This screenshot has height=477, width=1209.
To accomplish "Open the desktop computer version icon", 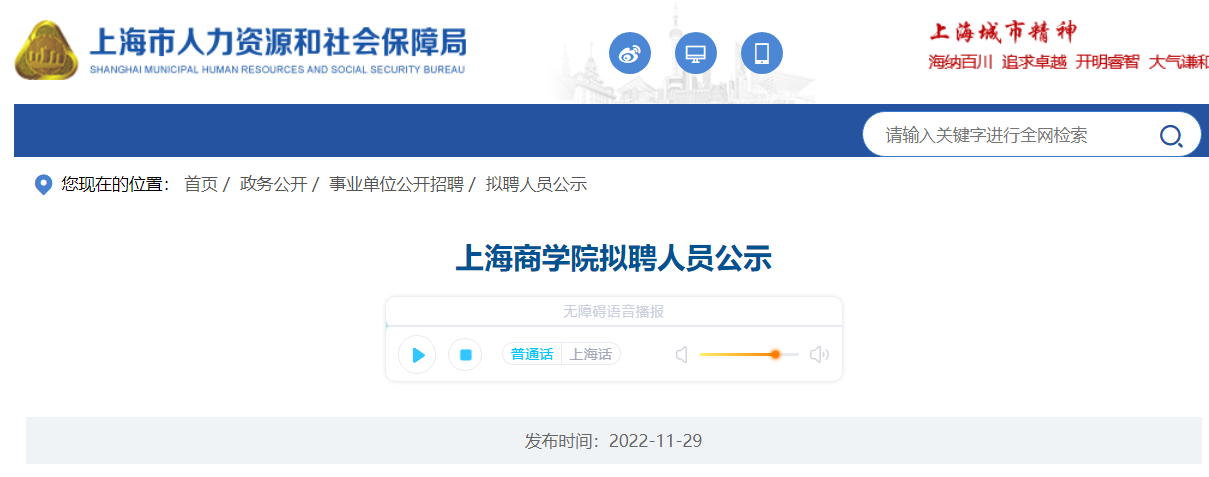I will click(696, 53).
